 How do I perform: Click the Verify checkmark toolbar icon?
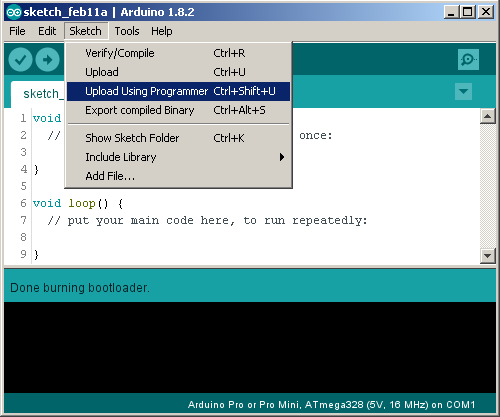click(x=20, y=60)
